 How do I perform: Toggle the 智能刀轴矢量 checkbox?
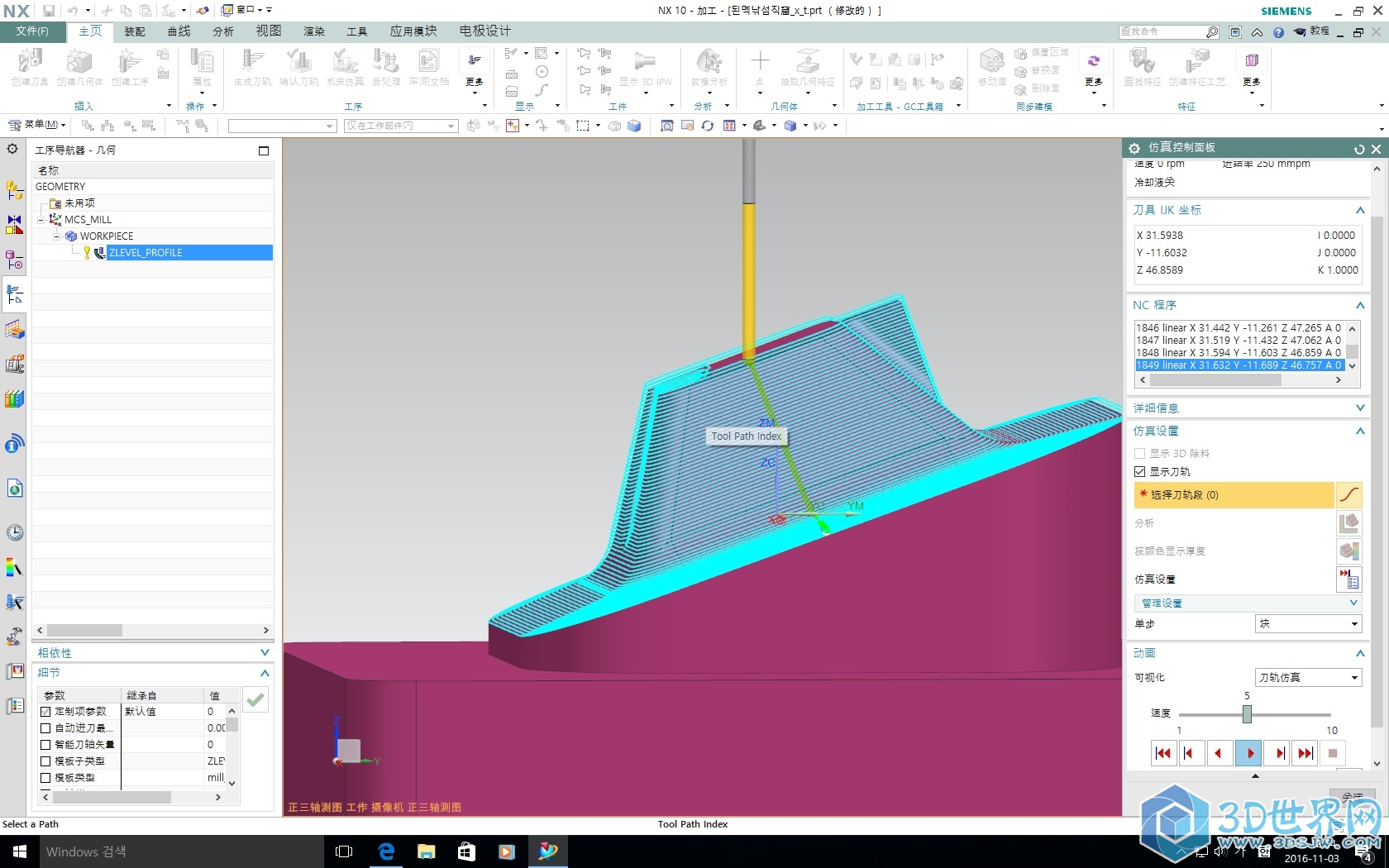click(x=46, y=744)
